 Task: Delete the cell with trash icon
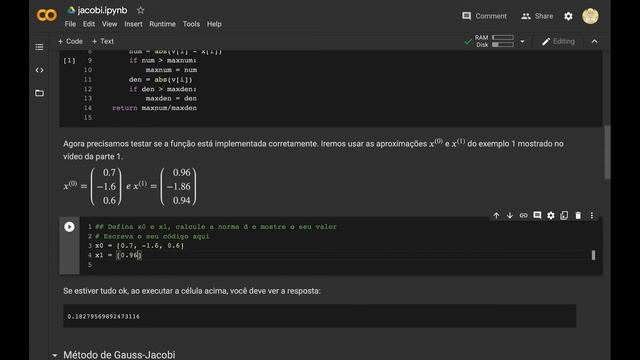pos(578,216)
